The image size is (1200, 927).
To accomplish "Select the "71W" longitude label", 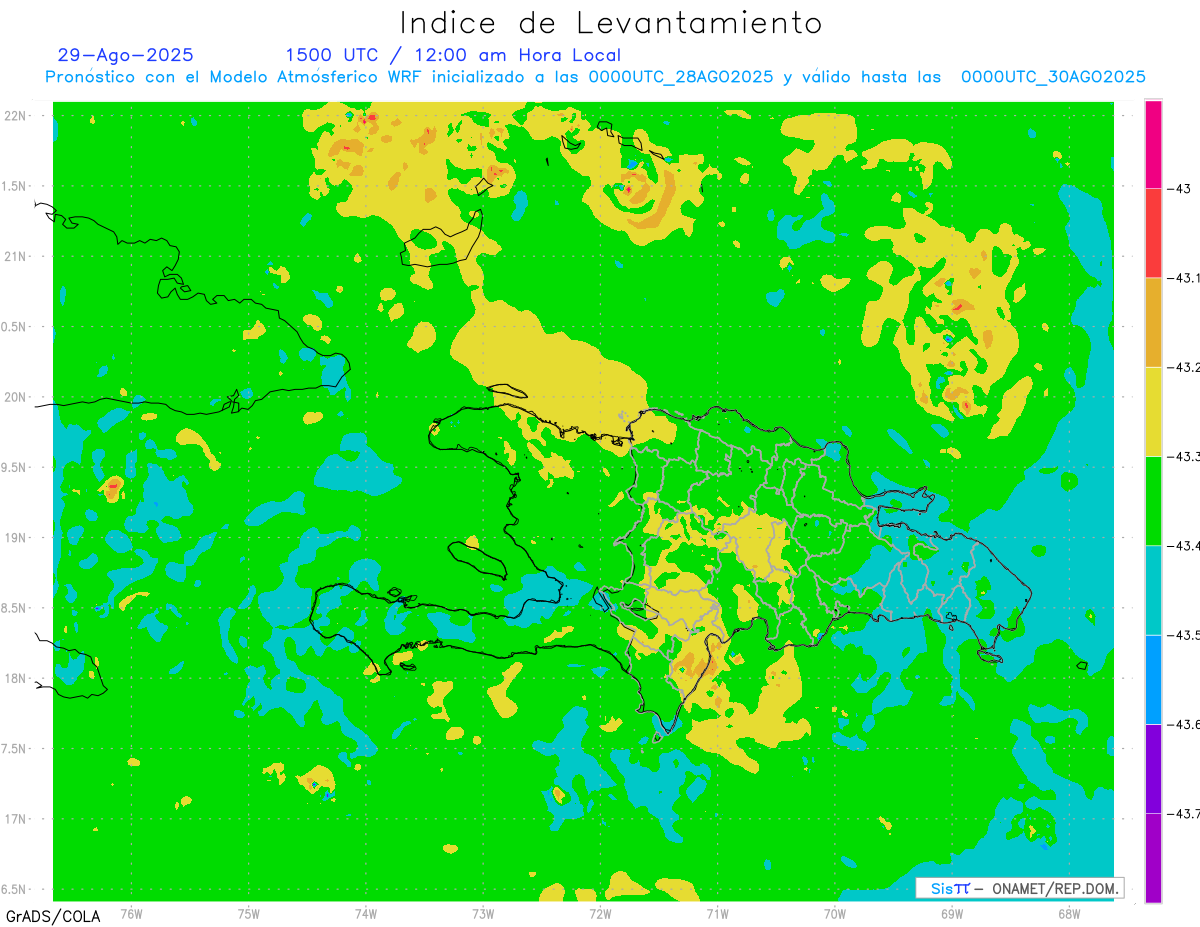I will point(717,913).
